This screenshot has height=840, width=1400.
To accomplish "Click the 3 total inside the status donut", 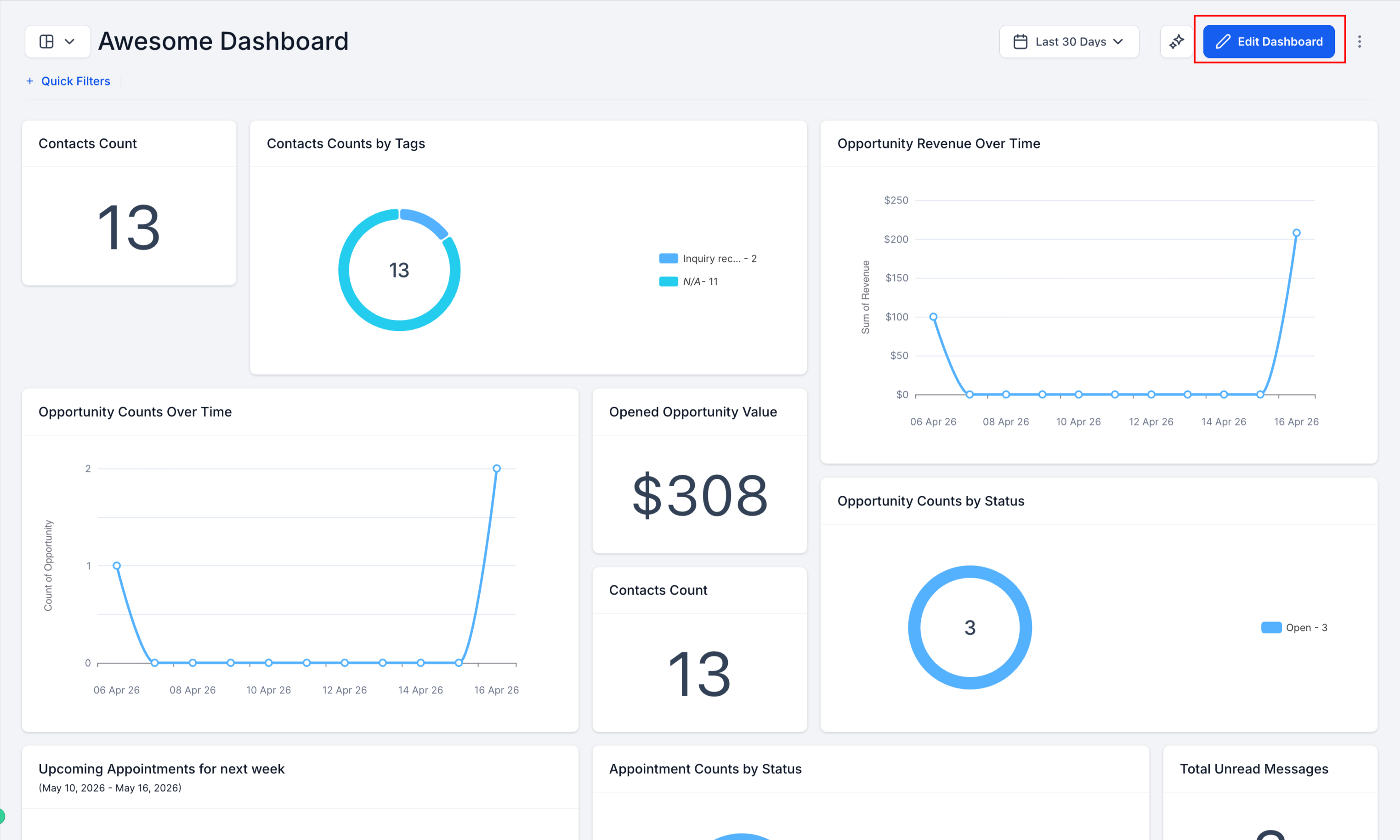I will [x=970, y=627].
